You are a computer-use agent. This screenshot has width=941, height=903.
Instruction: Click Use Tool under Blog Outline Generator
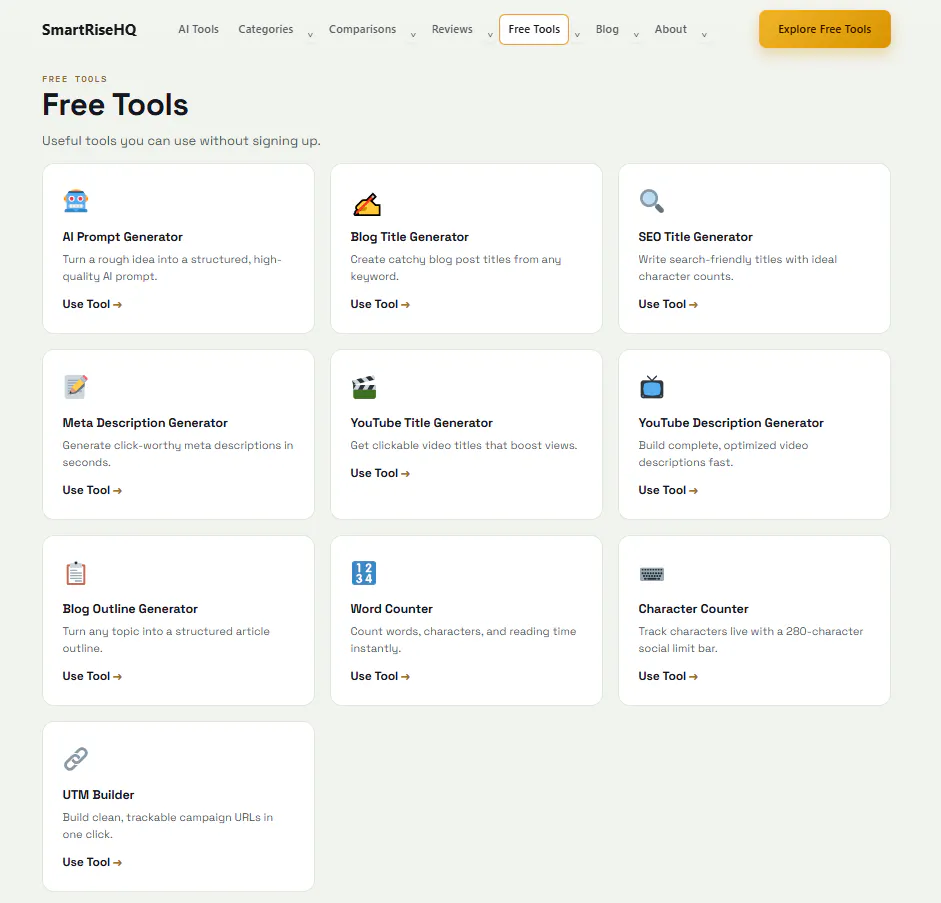tap(92, 676)
